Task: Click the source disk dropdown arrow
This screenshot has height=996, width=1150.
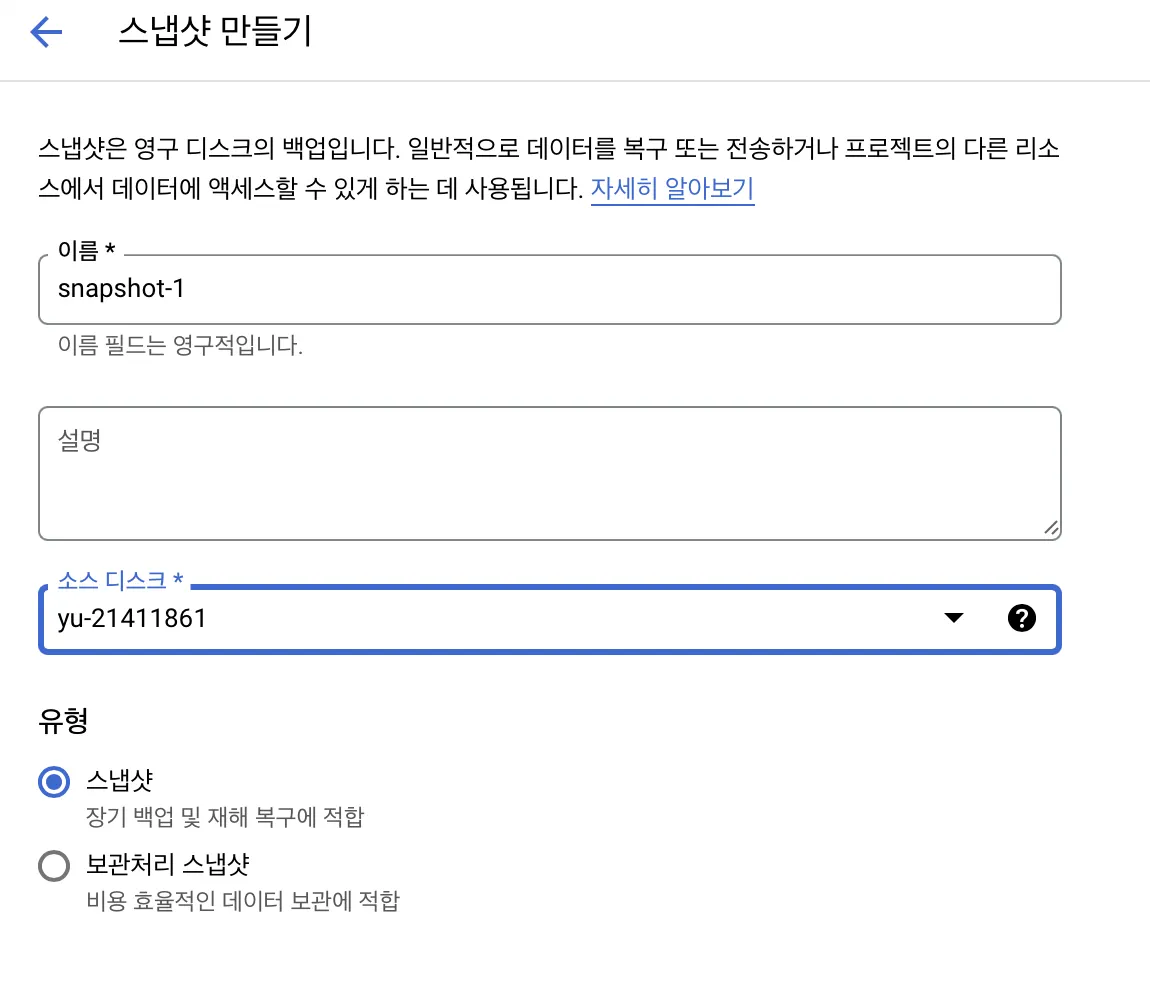Action: click(953, 618)
